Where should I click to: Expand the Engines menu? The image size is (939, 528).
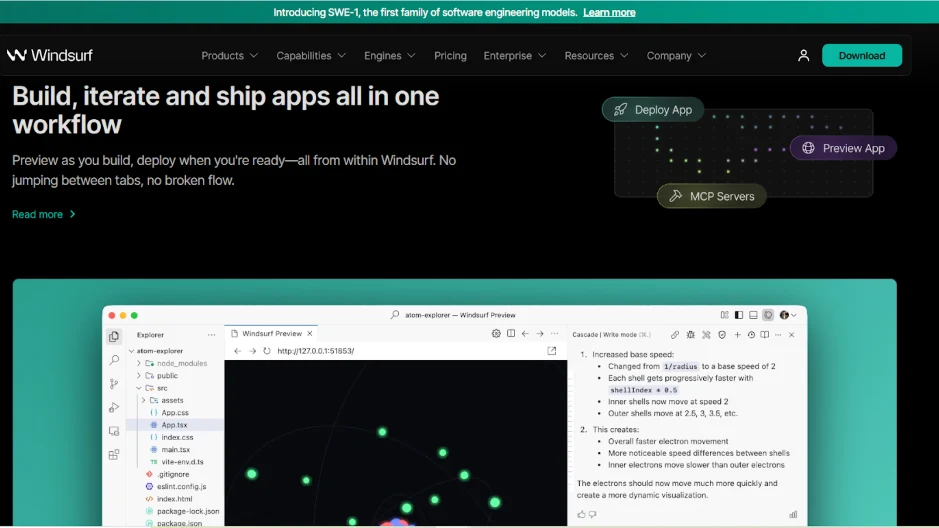coord(389,56)
